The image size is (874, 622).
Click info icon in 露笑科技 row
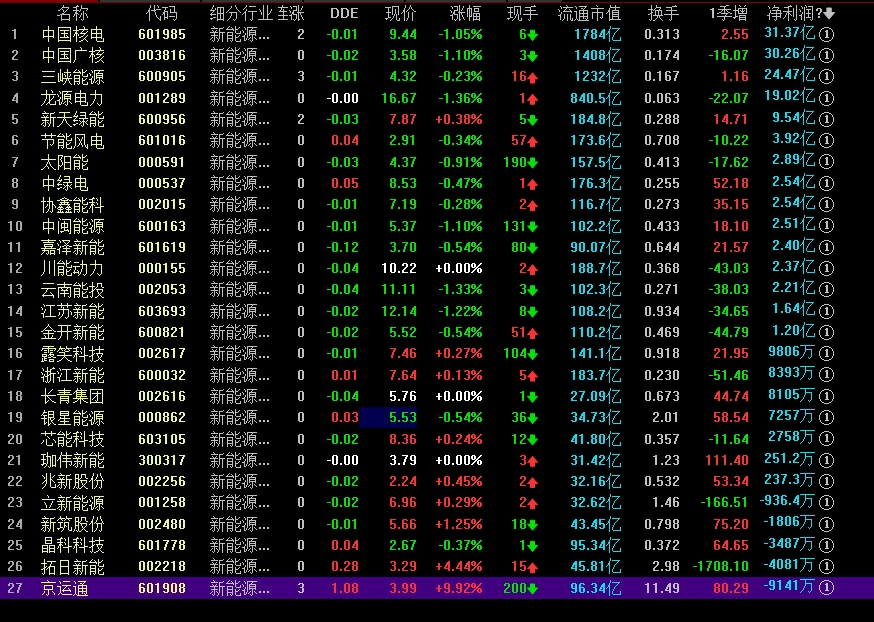pos(827,354)
